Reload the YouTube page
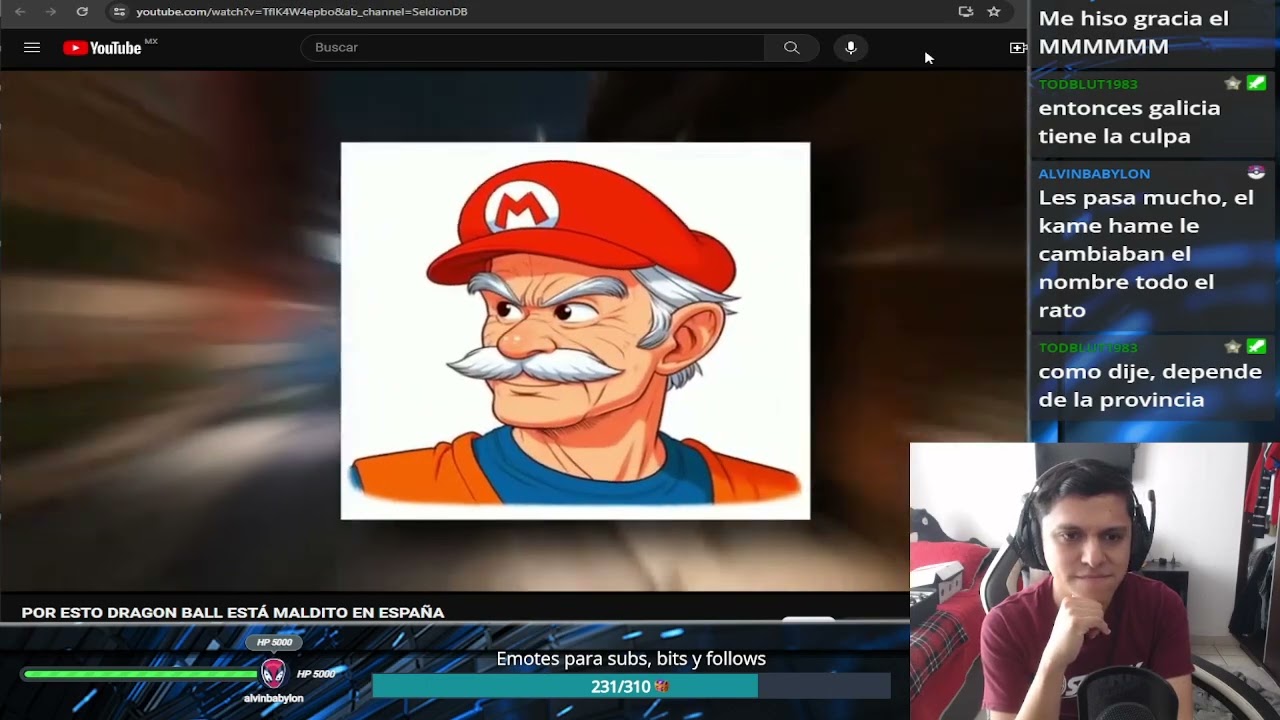The image size is (1280, 720). (x=82, y=12)
